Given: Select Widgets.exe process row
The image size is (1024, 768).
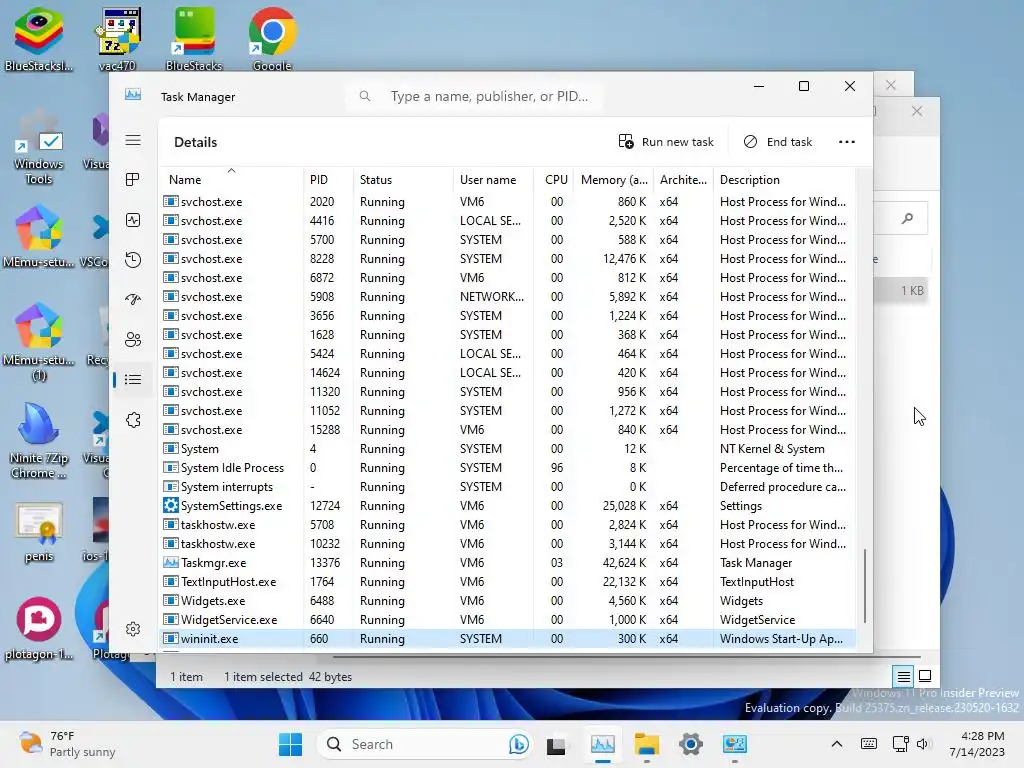Looking at the screenshot, I should pyautogui.click(x=507, y=600).
